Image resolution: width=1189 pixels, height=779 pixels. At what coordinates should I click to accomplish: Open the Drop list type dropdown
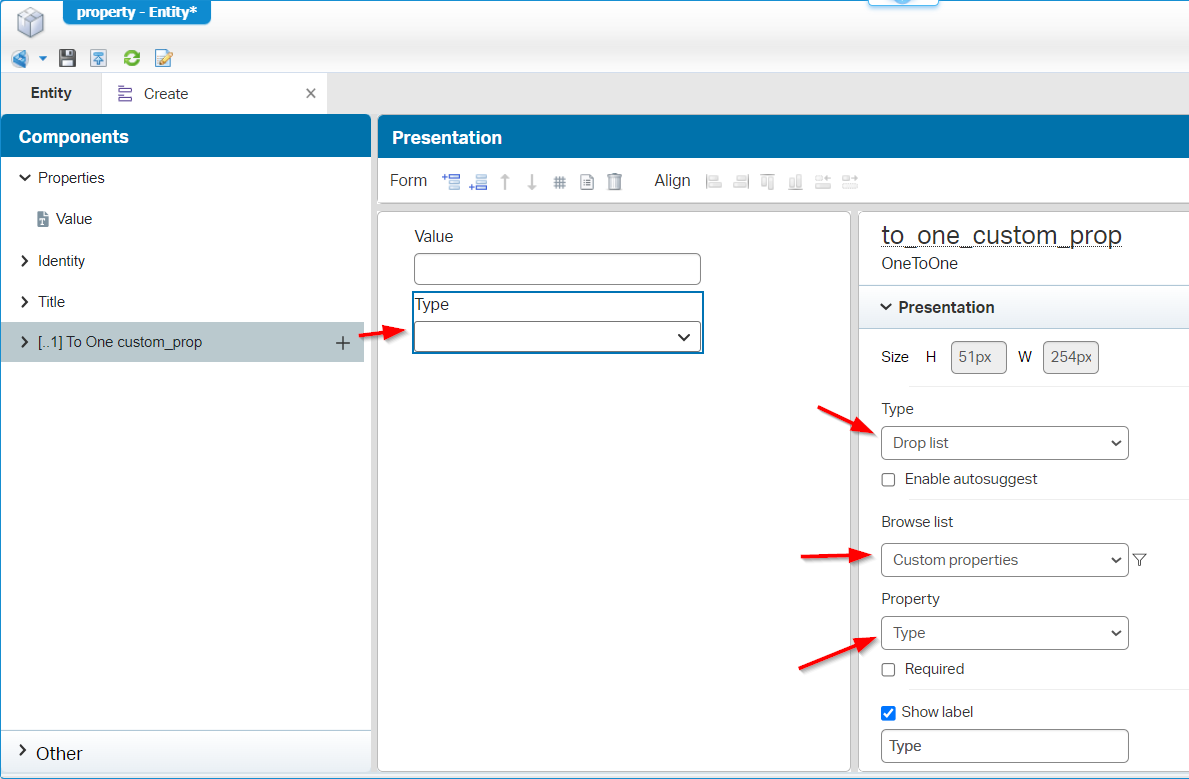click(1004, 443)
